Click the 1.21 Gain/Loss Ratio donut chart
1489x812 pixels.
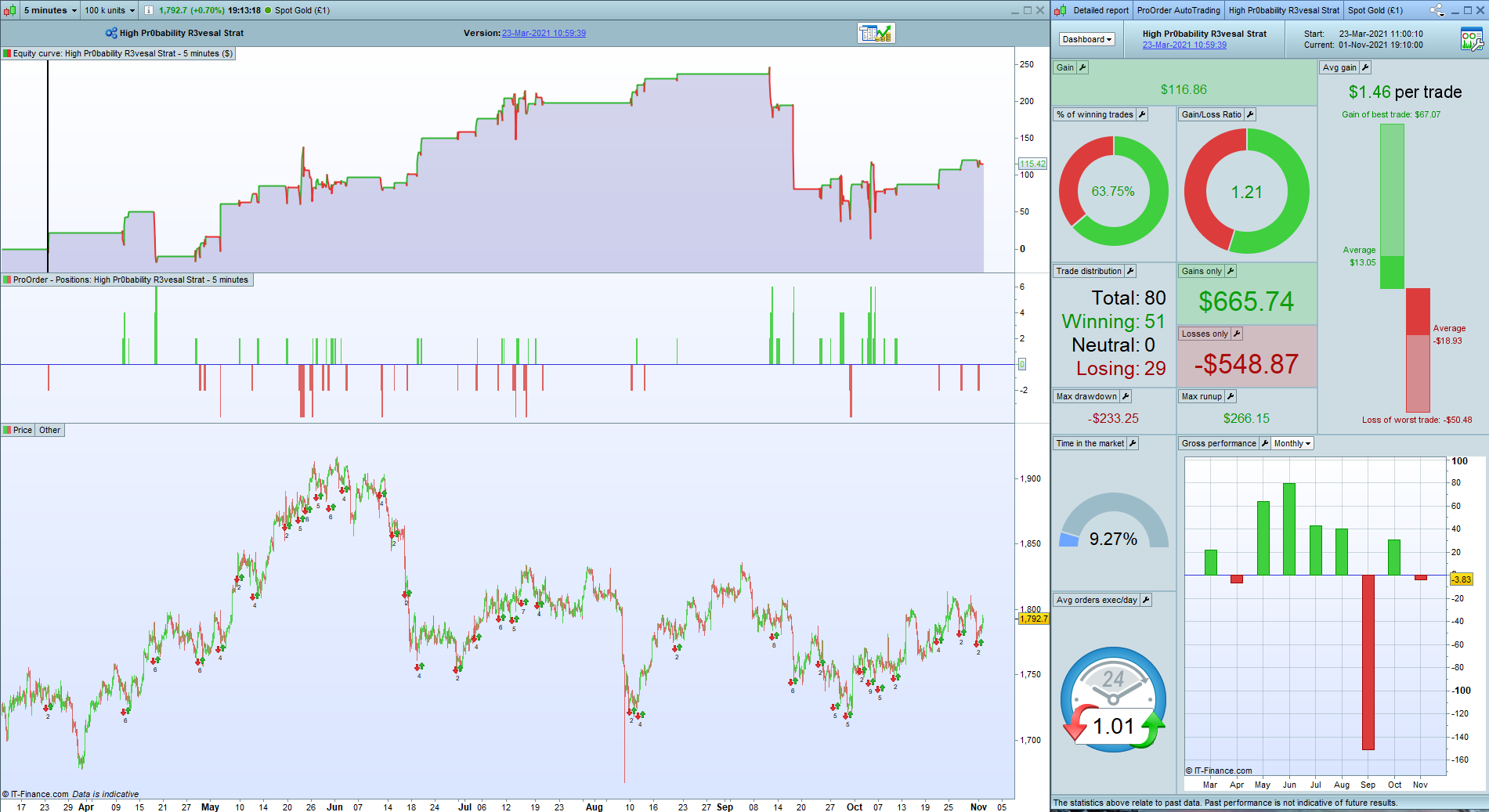pyautogui.click(x=1247, y=191)
